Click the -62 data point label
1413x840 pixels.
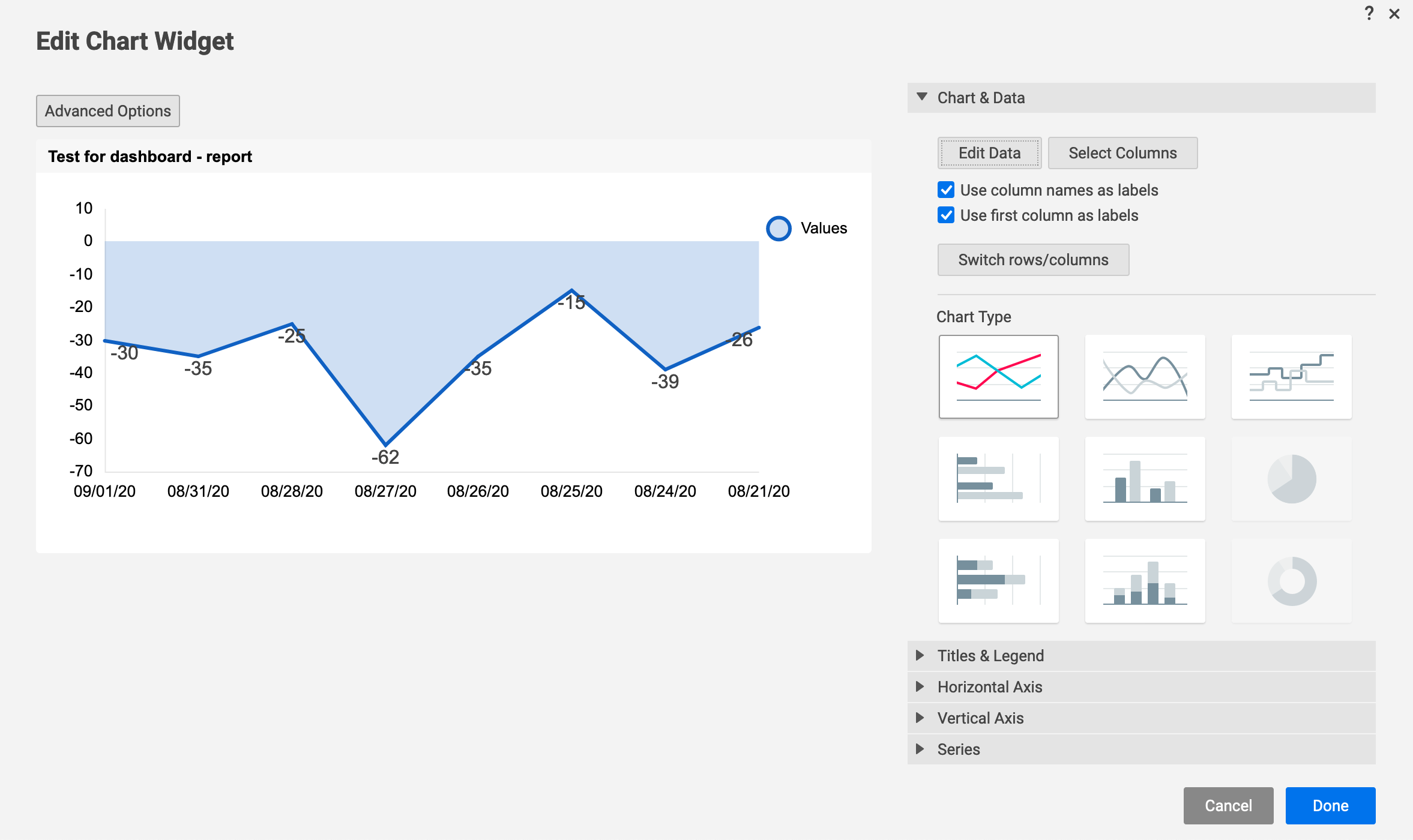pyautogui.click(x=385, y=457)
